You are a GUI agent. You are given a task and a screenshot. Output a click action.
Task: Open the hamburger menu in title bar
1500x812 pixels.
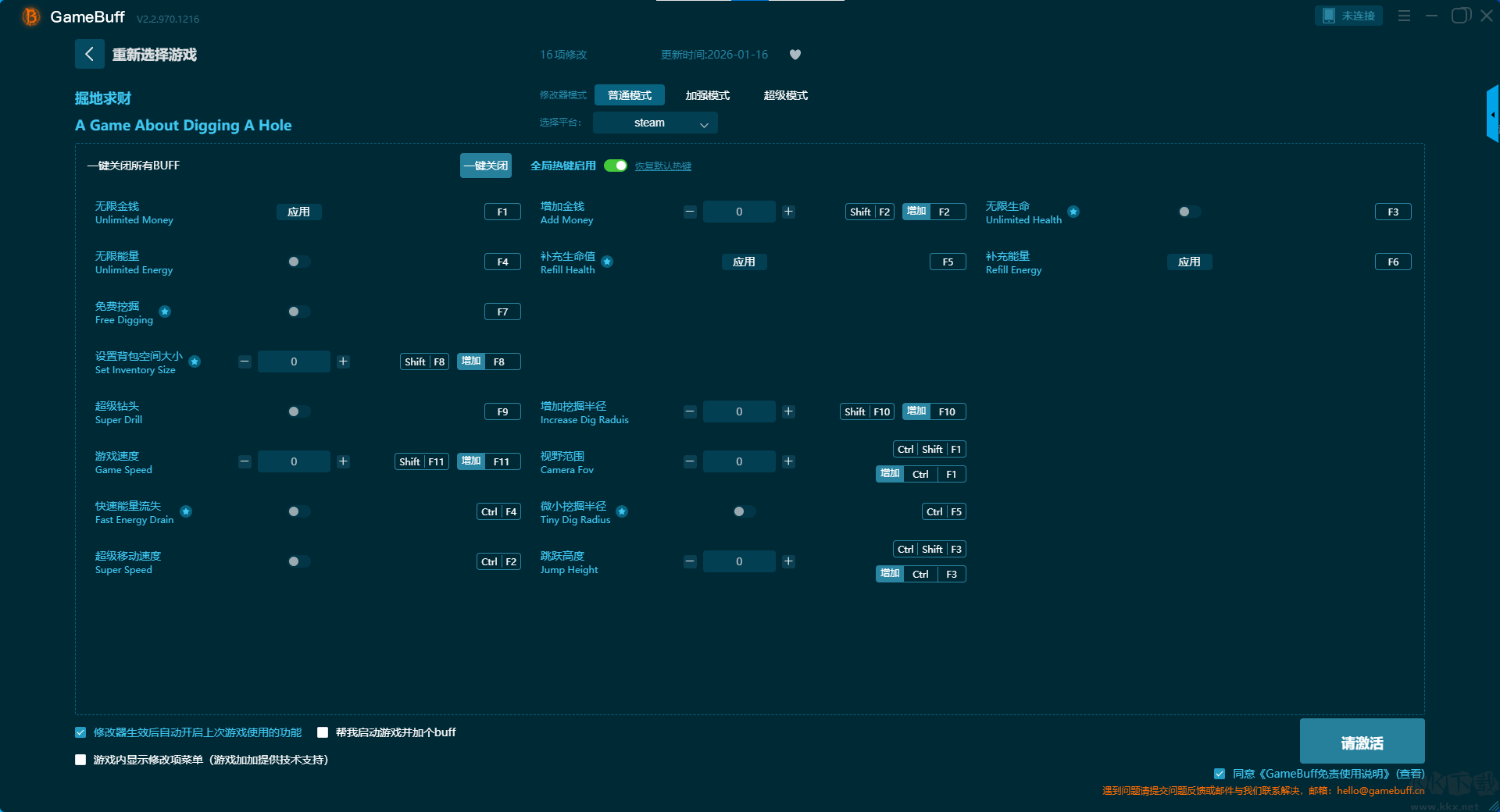1404,16
